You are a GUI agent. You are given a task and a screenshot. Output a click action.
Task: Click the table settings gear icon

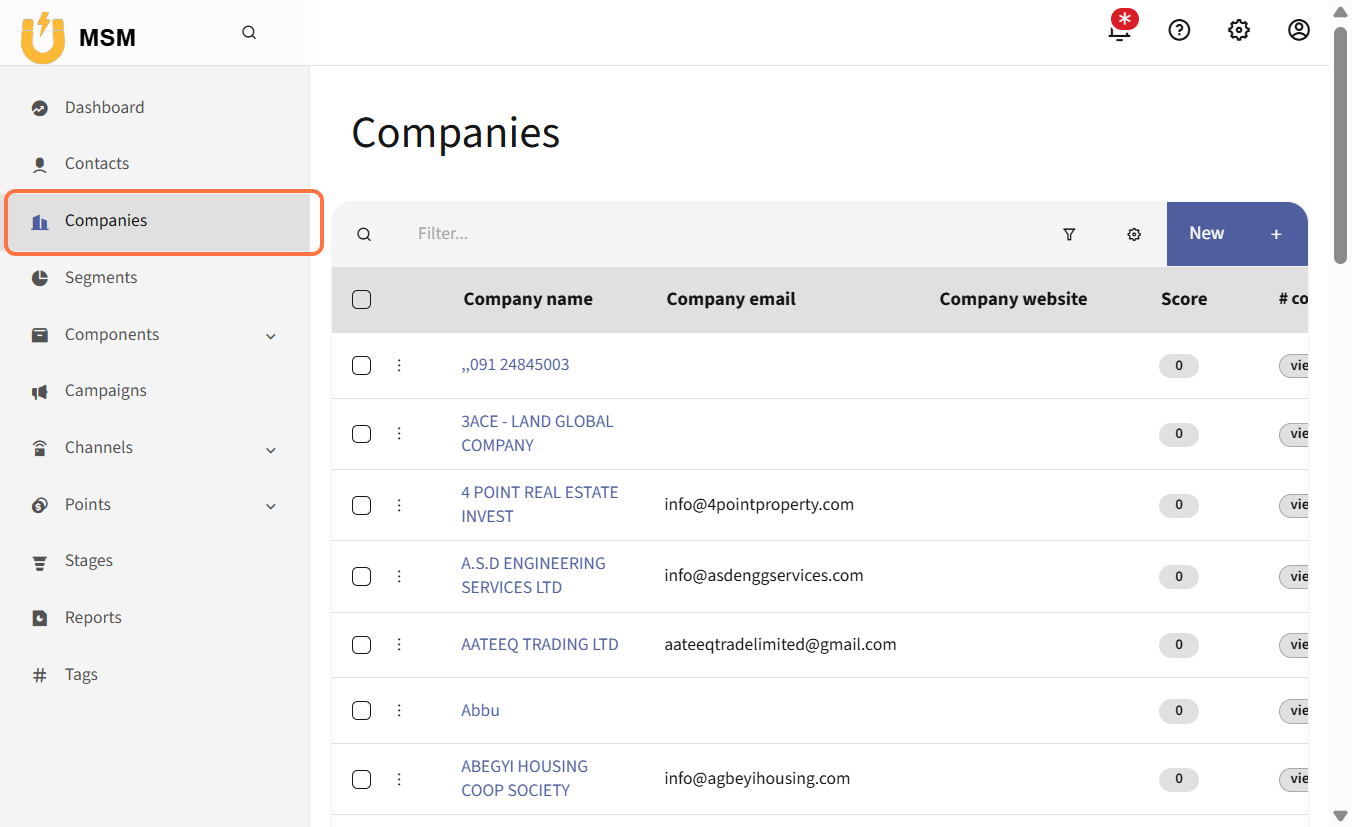1134,234
